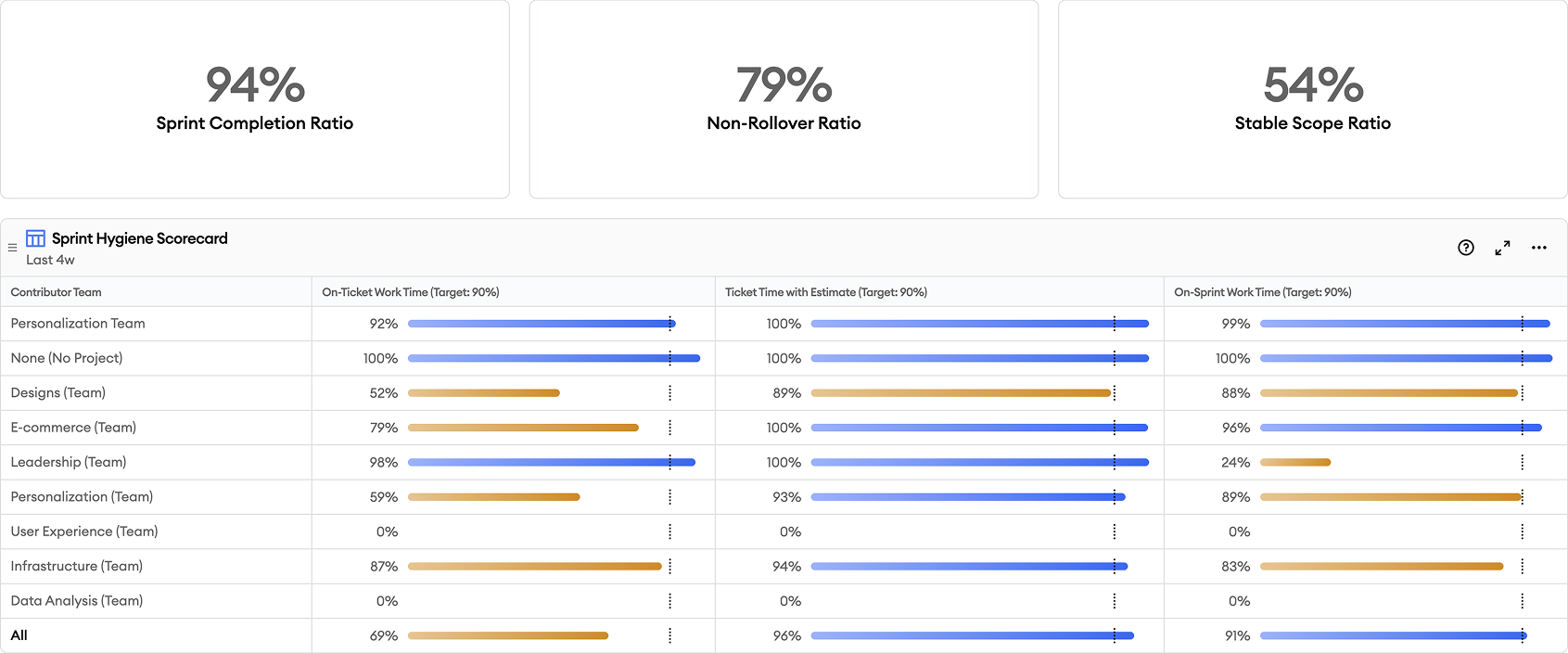Click the 54% Stable Scope Ratio card
Viewport: 1568px width, 653px height.
click(1311, 97)
